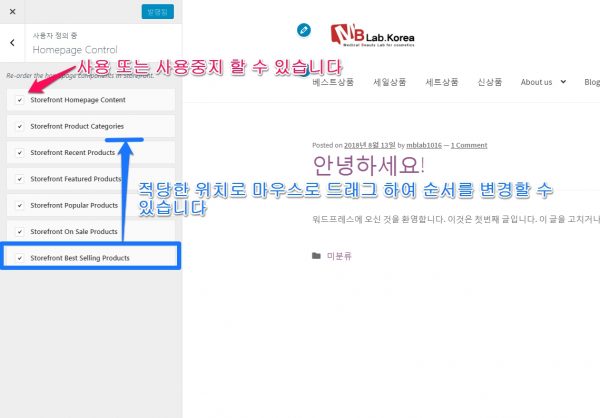Image resolution: width=600 pixels, height=418 pixels.
Task: Open the 세일상품 menu item
Action: pos(390,82)
